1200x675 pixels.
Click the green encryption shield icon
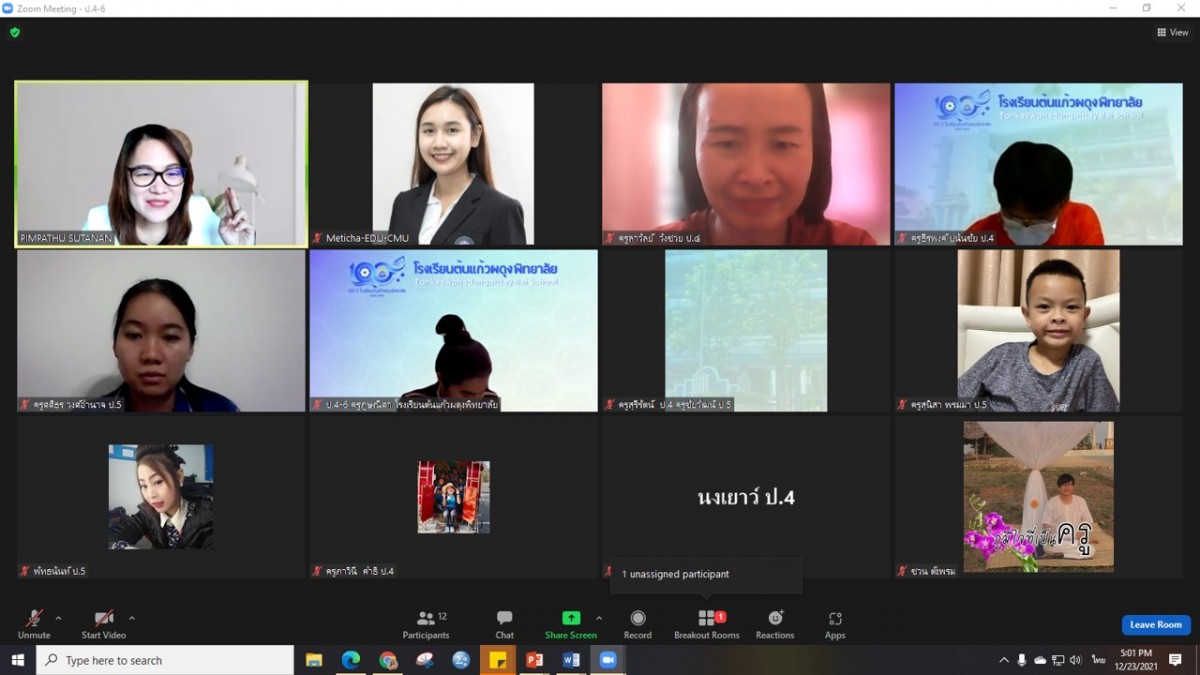15,32
